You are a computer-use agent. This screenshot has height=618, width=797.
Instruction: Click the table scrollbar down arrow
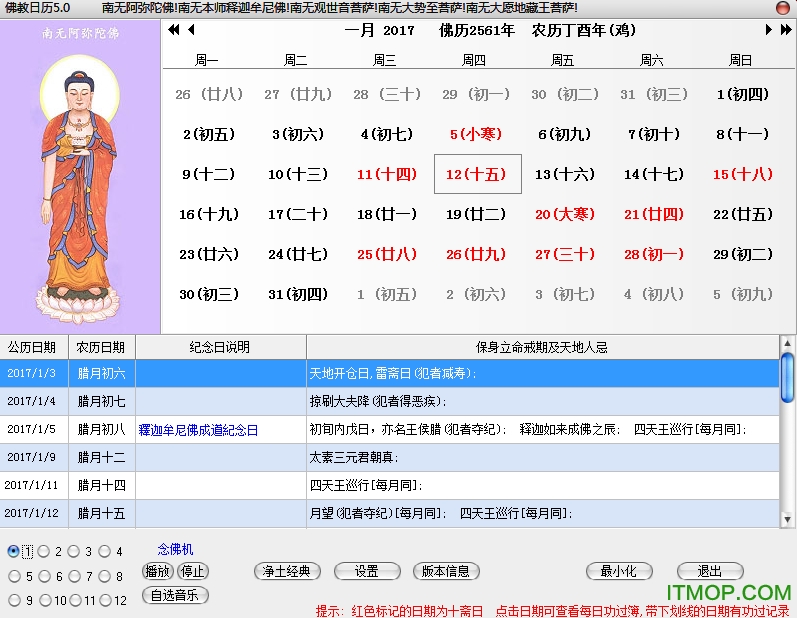(x=787, y=519)
